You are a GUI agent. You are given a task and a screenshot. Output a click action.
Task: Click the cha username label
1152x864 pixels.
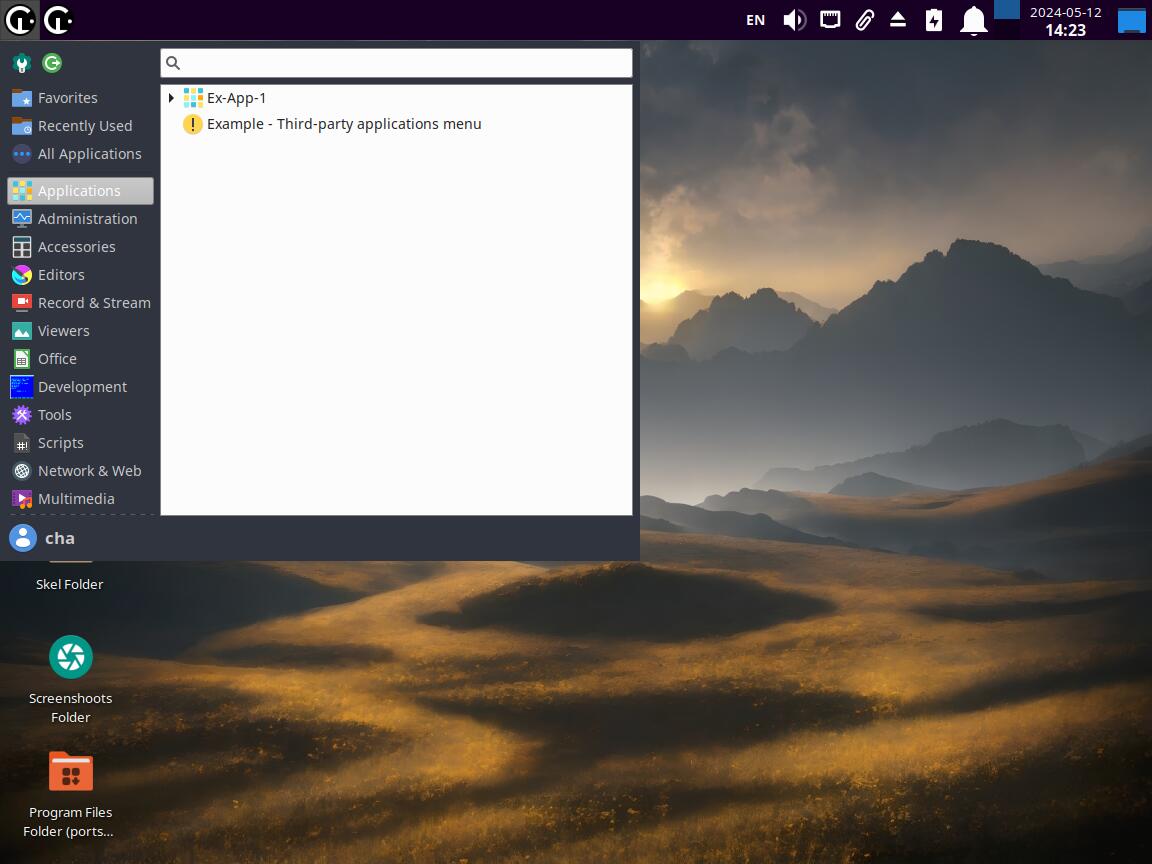60,538
